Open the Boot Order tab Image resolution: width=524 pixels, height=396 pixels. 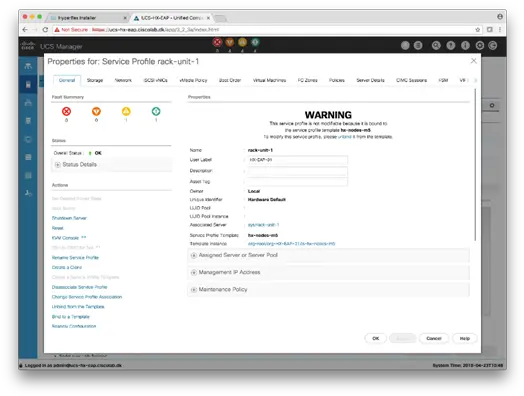[230, 80]
